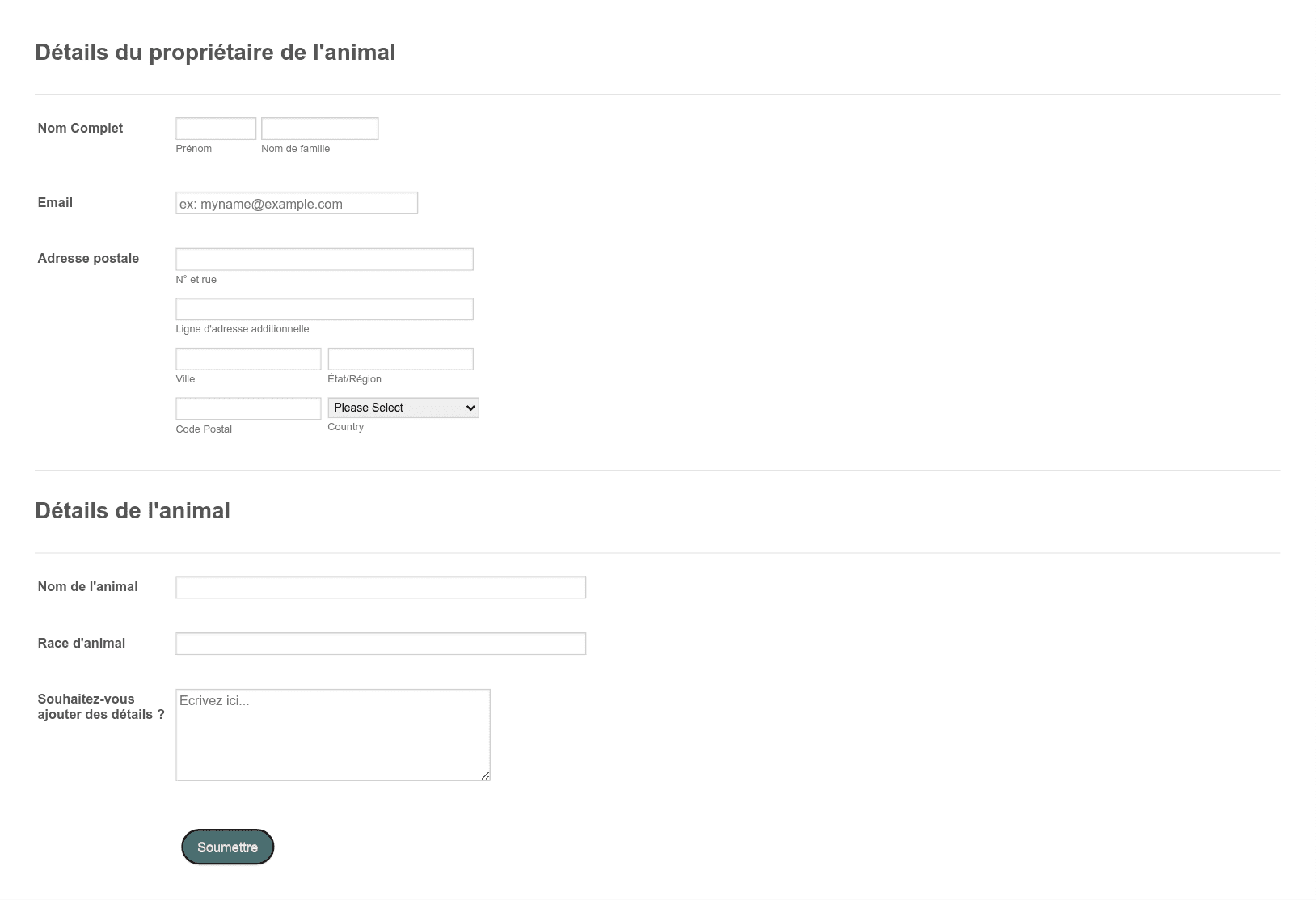The width and height of the screenshot is (1316, 900).
Task: Click the Nom Complet label
Action: point(80,128)
